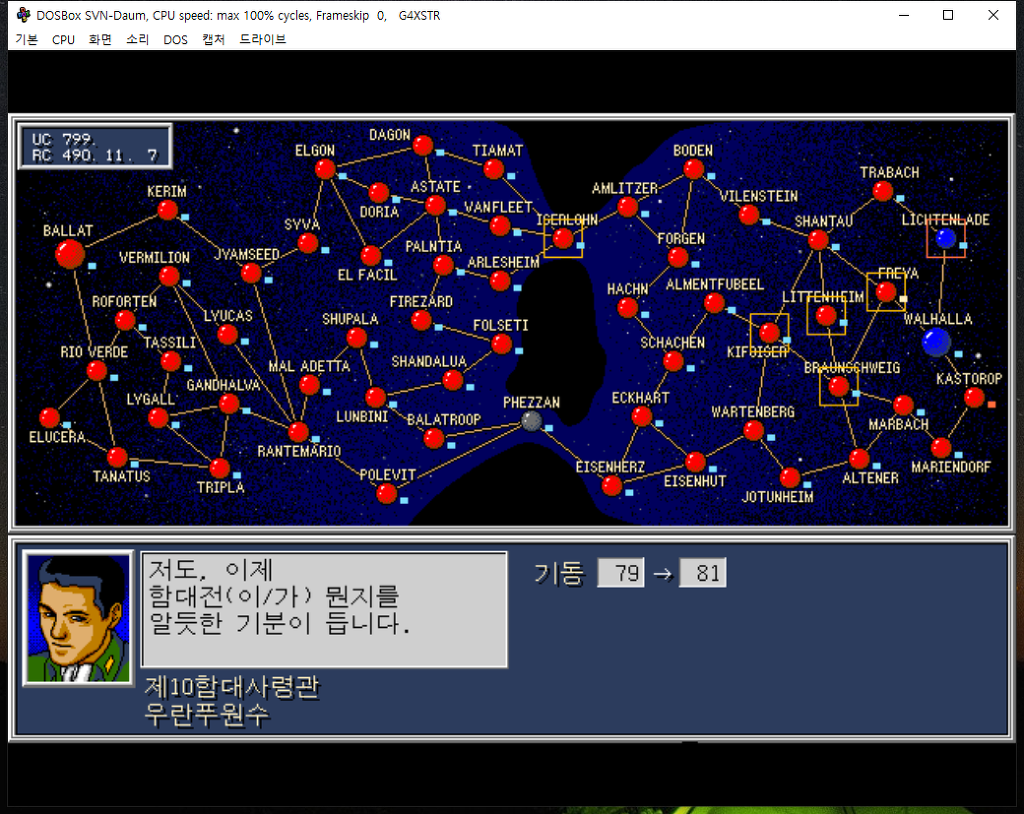The width and height of the screenshot is (1024, 814).
Task: Click the 제10함대사령관 title text
Action: (232, 687)
